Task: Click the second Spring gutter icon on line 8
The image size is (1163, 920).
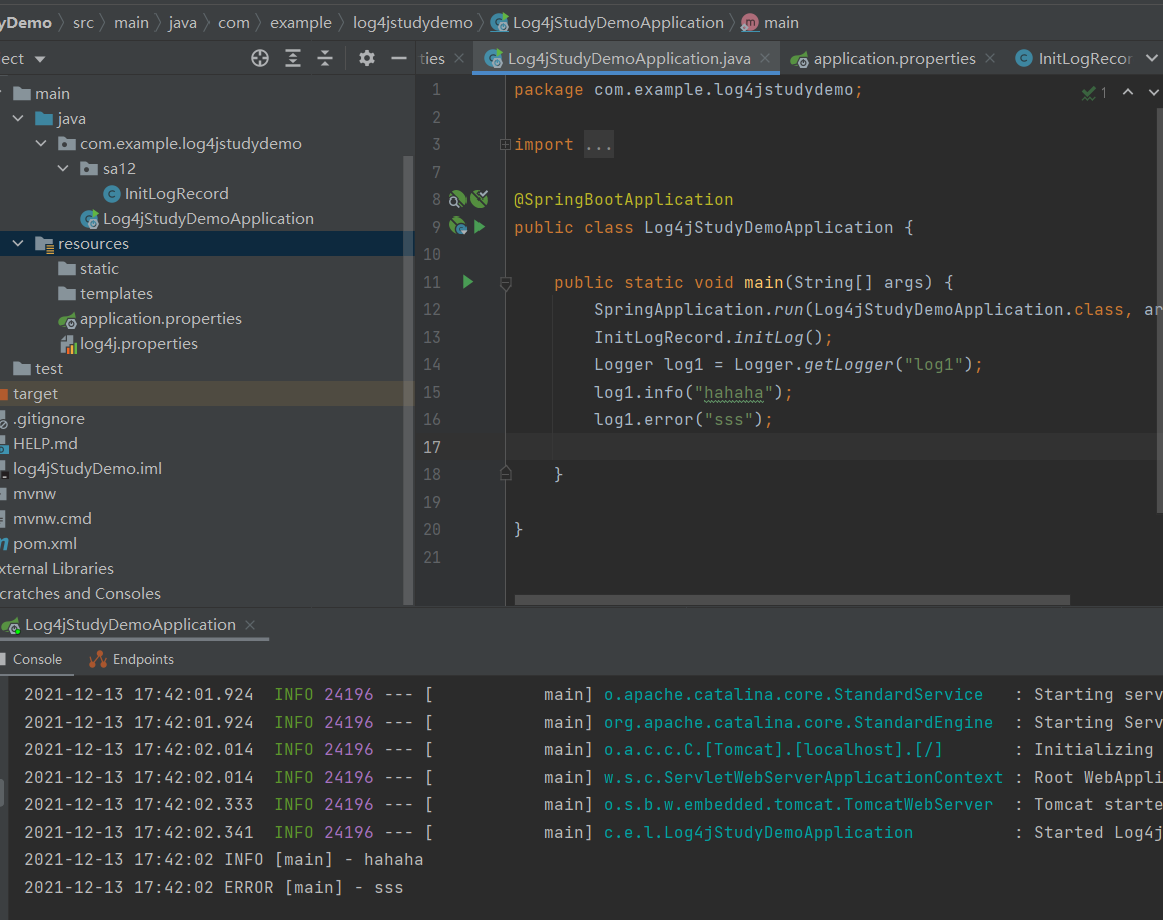Action: point(480,199)
